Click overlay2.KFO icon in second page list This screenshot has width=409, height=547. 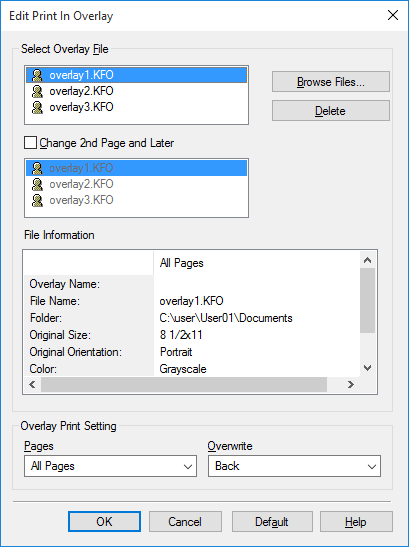37,184
